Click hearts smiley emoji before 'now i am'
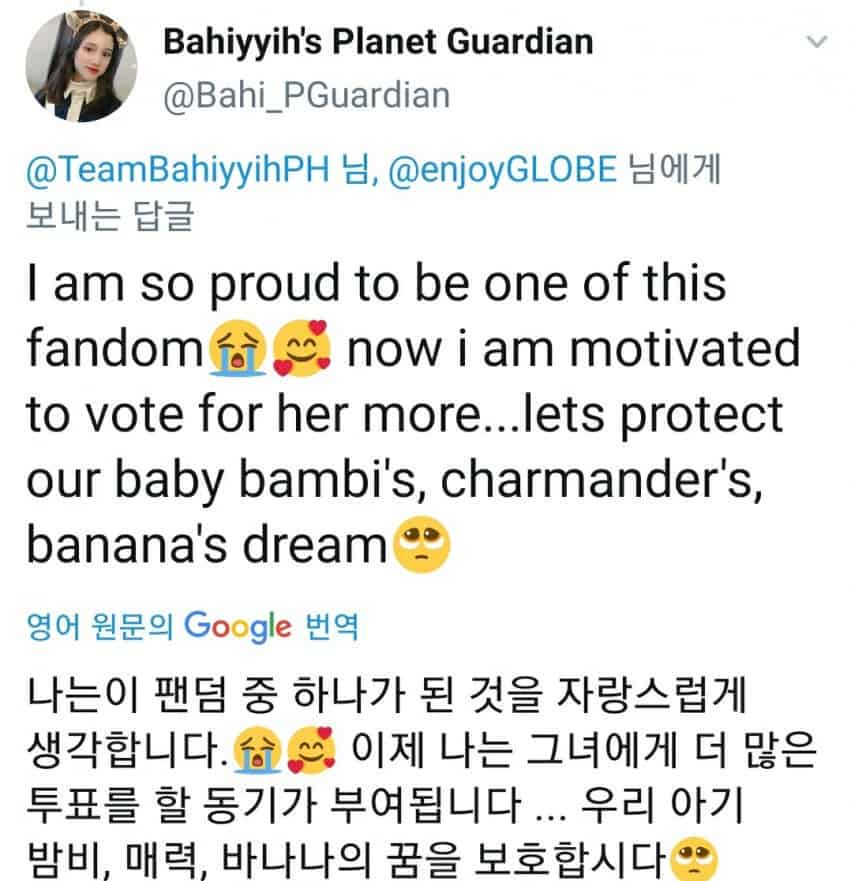 pyautogui.click(x=294, y=351)
